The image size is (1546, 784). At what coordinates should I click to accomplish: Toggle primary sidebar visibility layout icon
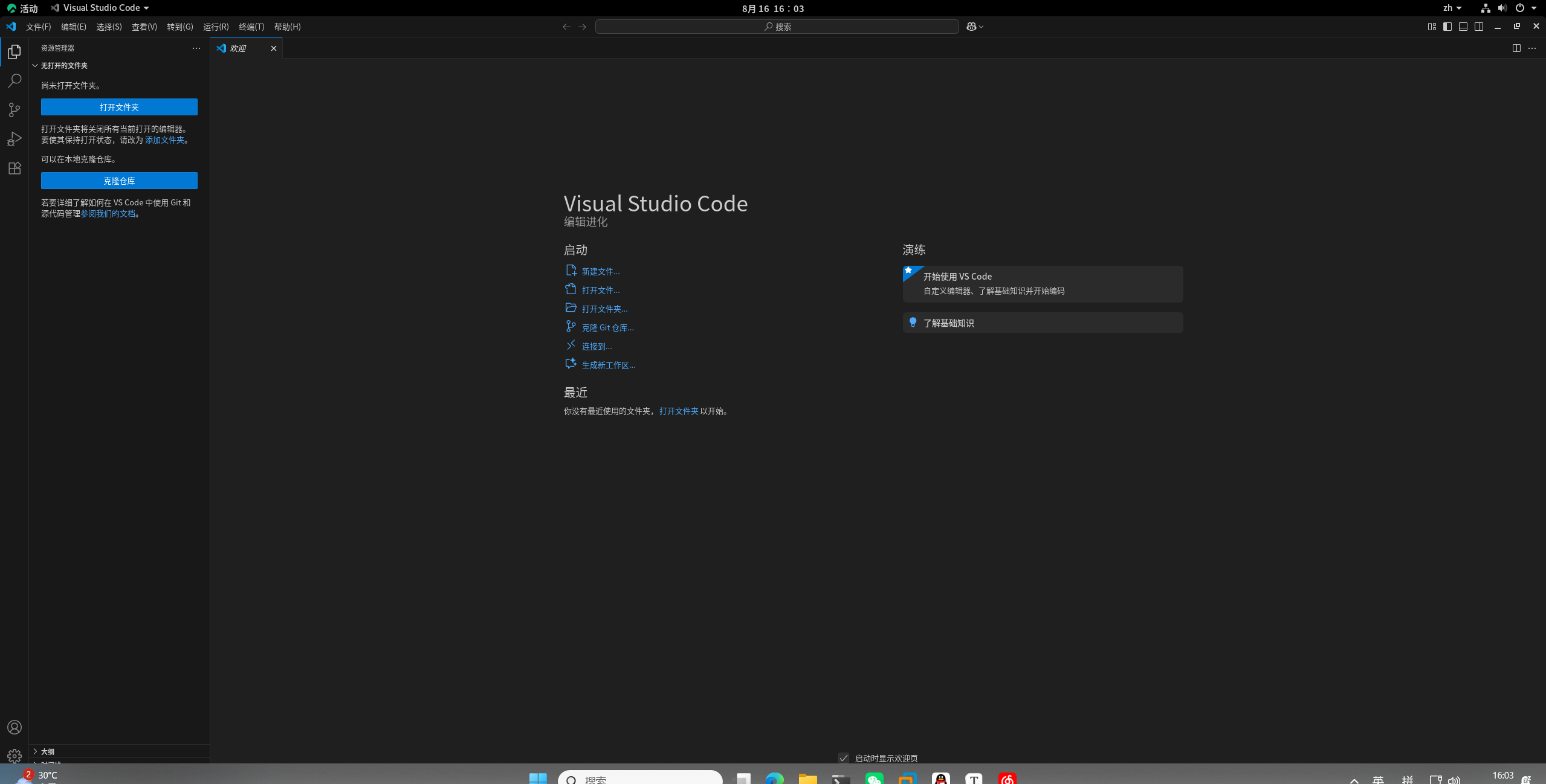coord(1447,27)
